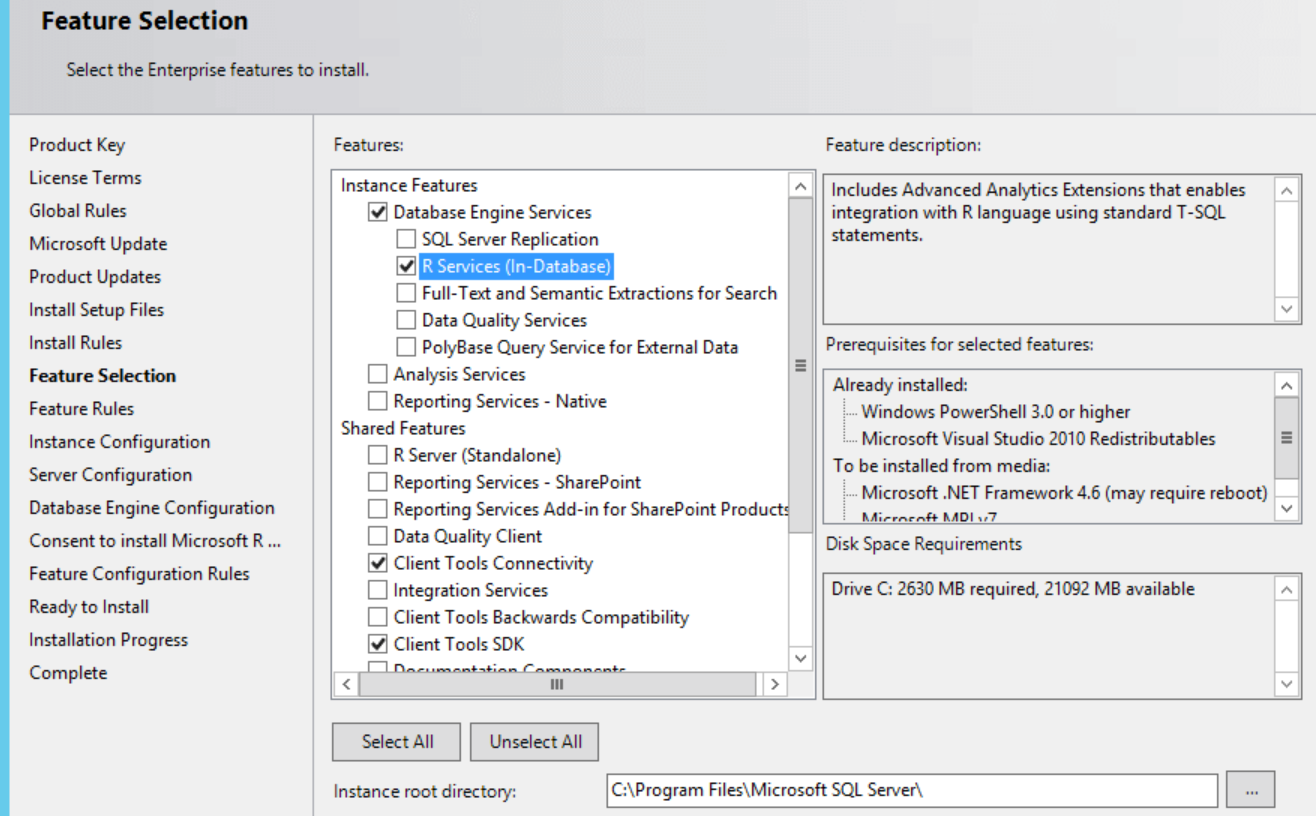
Task: Click the Unselect All button
Action: coord(534,742)
